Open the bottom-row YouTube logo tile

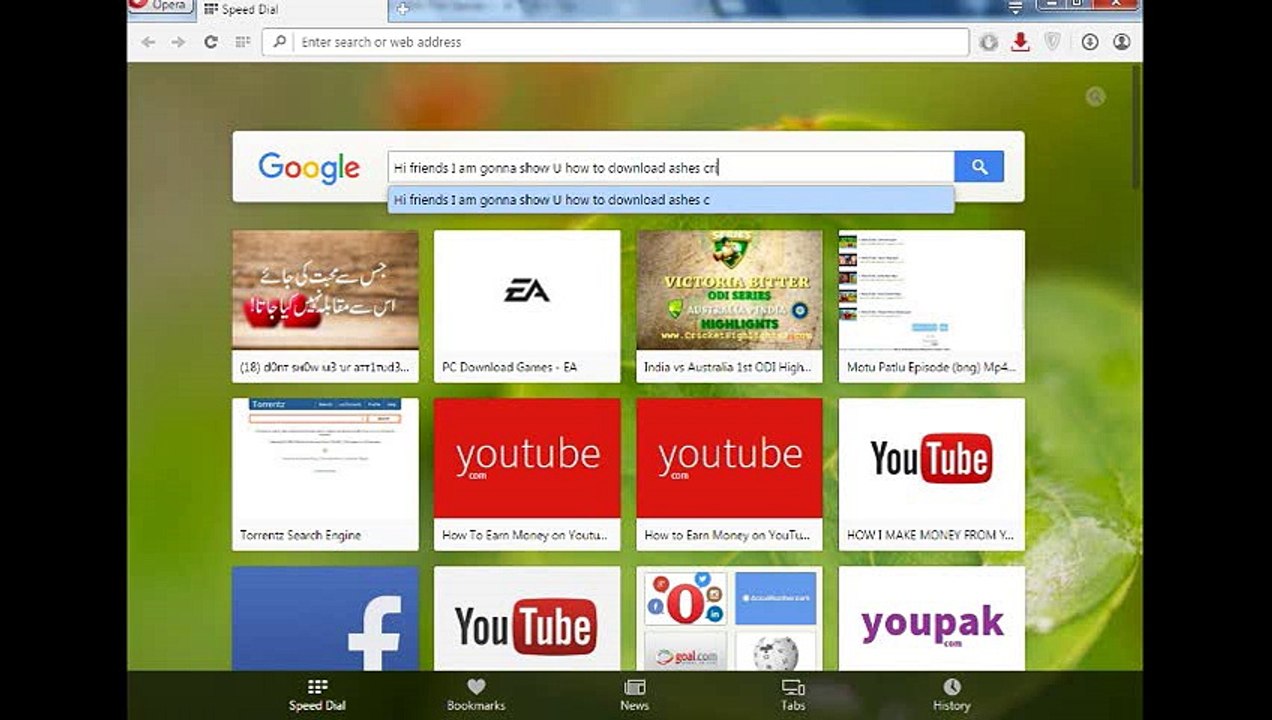tap(527, 619)
